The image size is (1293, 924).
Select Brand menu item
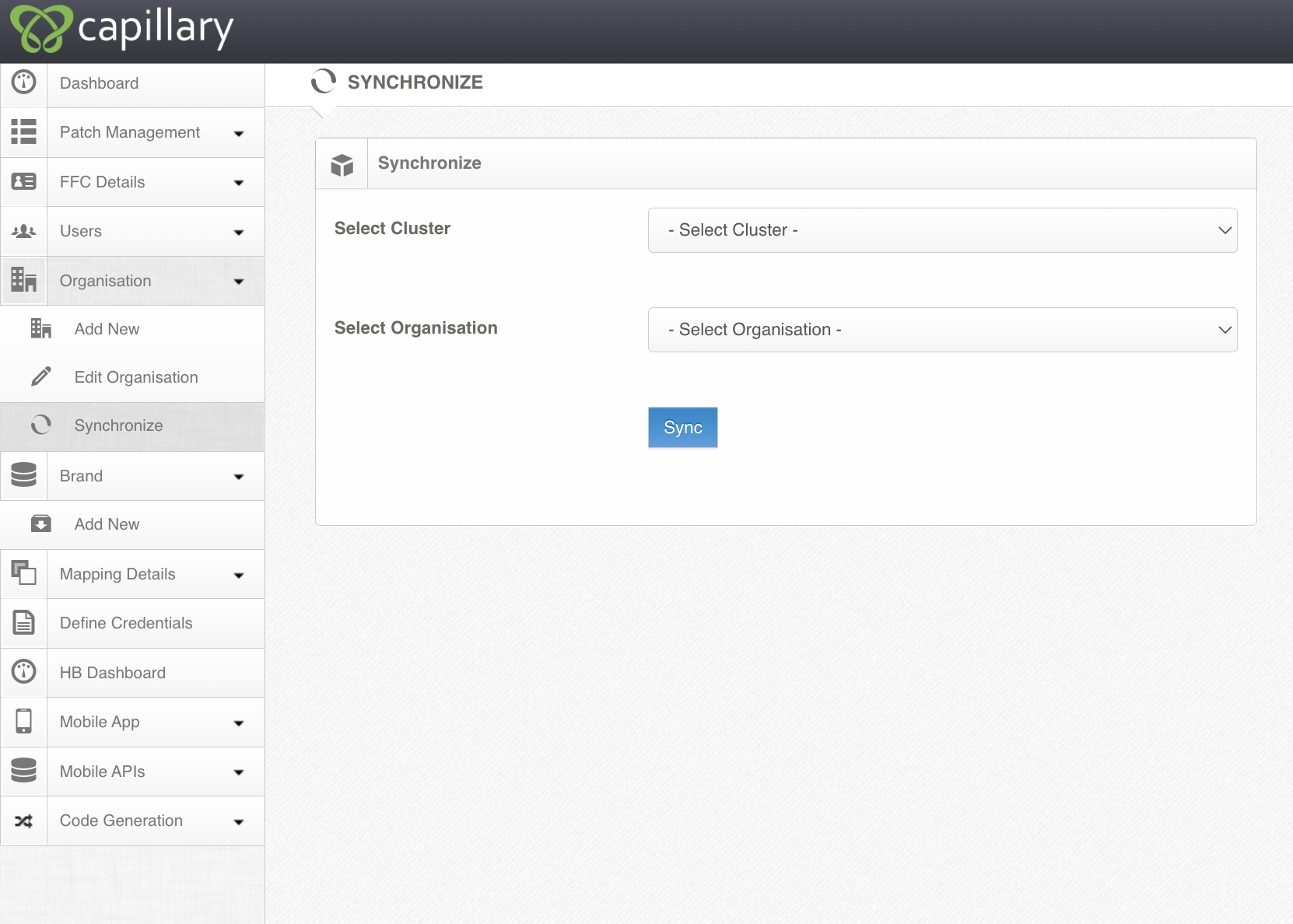(x=132, y=476)
